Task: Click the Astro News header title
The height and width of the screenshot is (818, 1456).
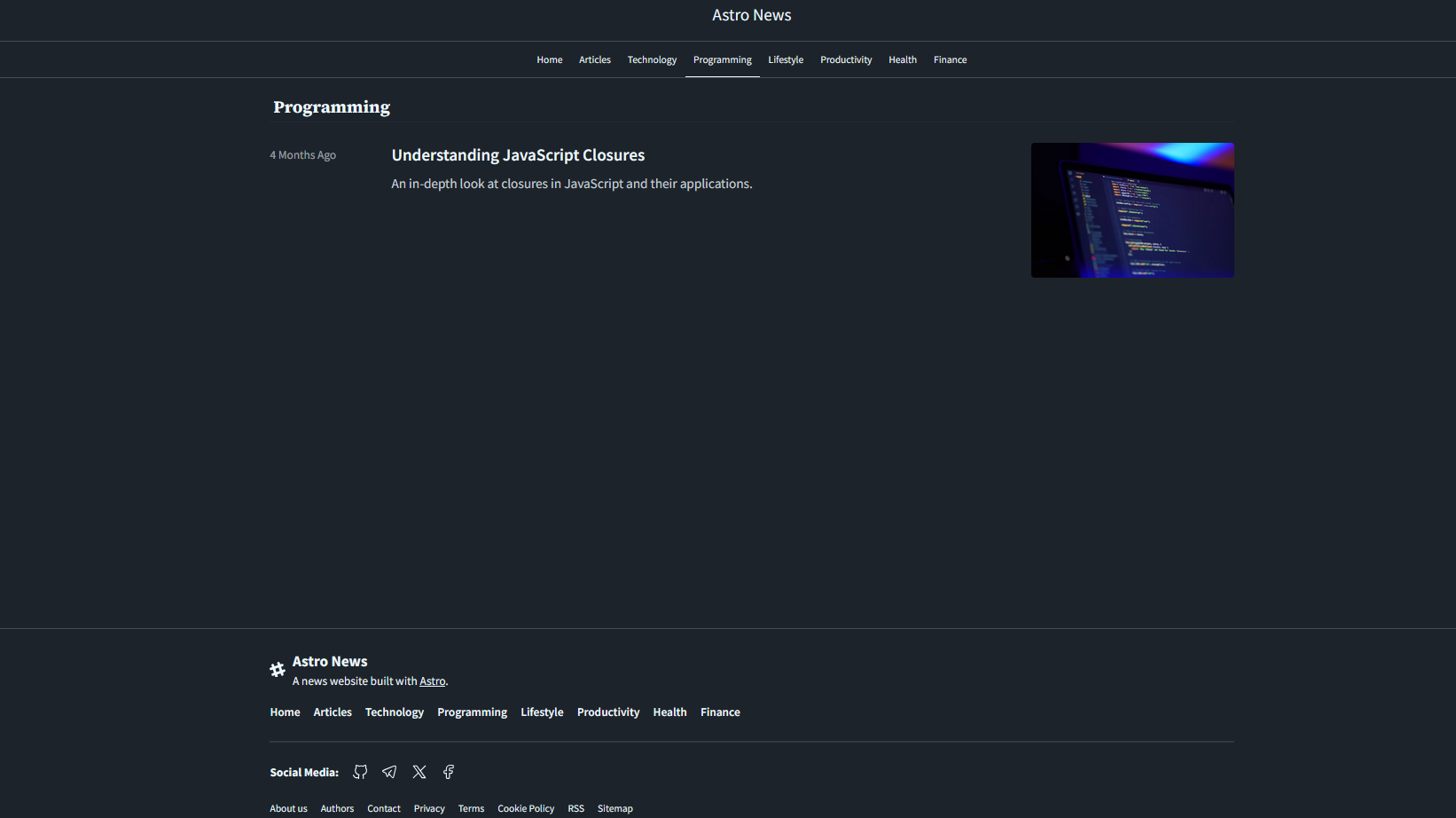Action: [751, 15]
